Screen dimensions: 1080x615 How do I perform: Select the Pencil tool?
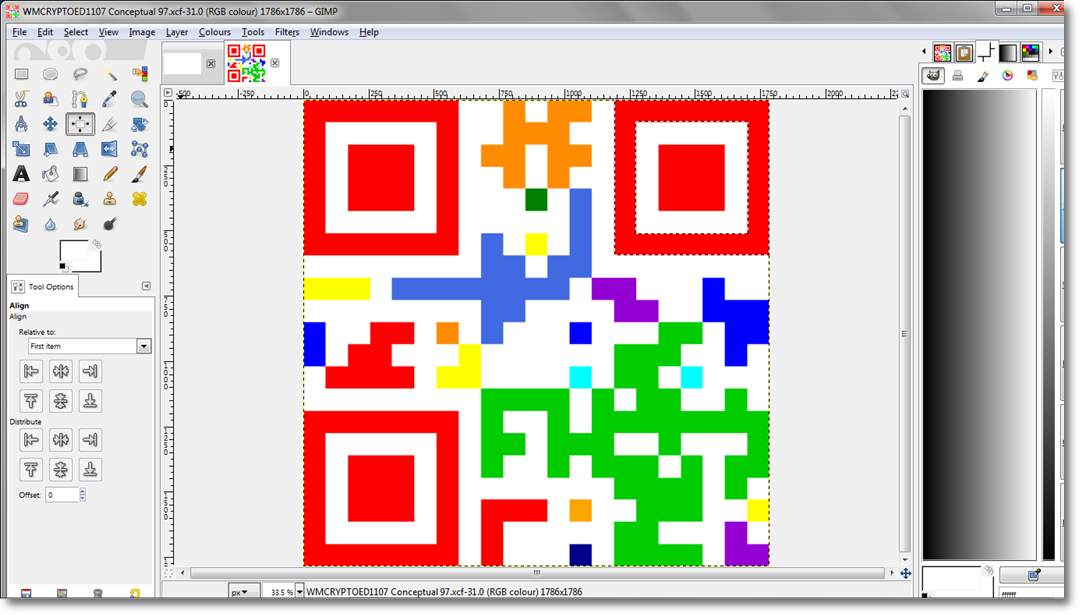110,174
